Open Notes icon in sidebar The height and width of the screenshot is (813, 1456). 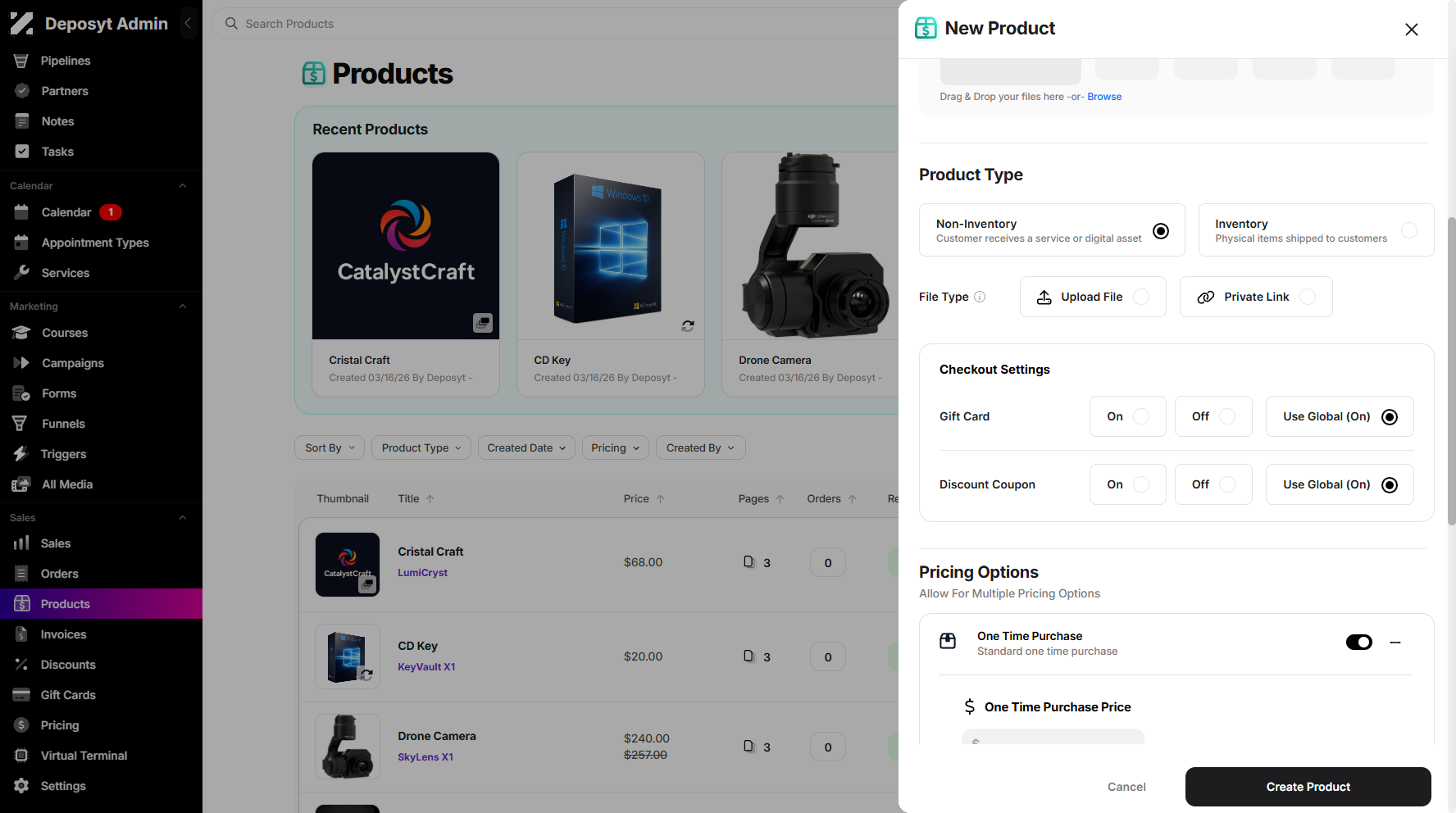(22, 121)
